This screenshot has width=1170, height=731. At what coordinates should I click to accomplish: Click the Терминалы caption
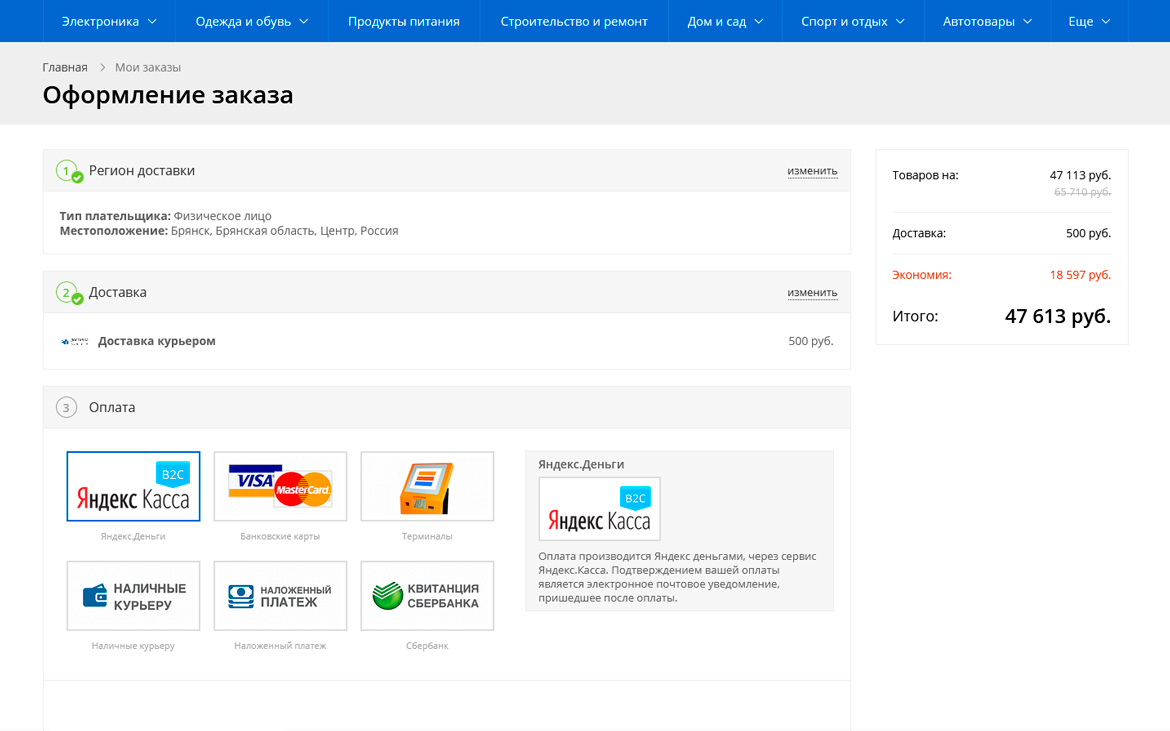pos(427,536)
